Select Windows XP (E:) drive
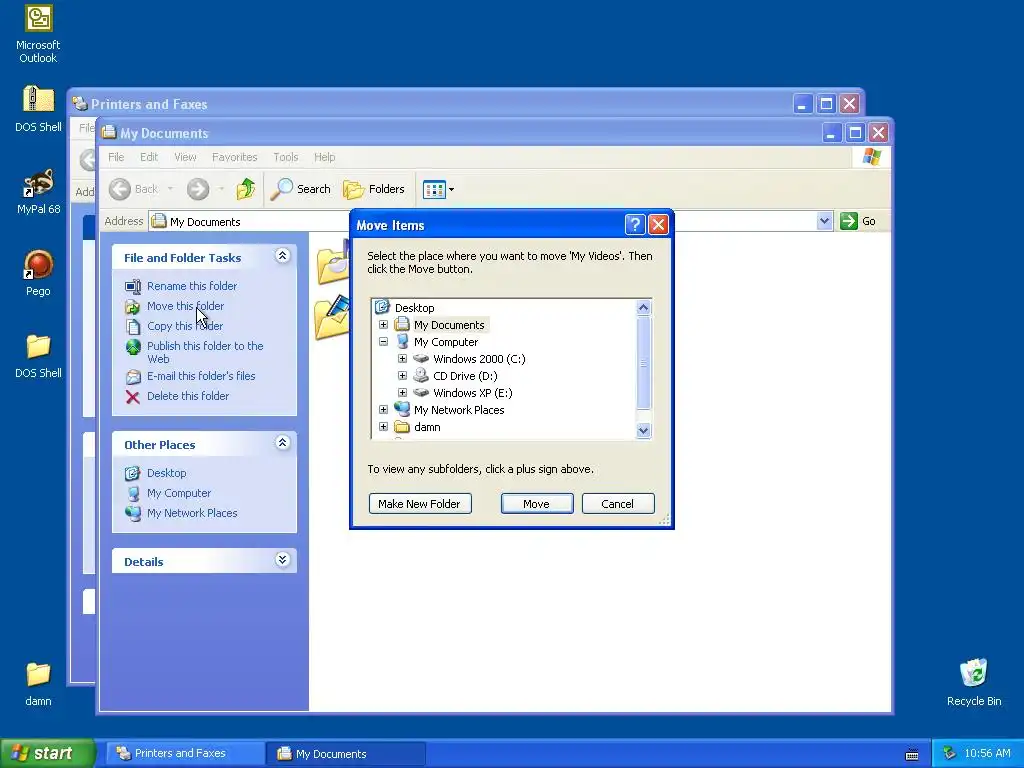 point(473,393)
